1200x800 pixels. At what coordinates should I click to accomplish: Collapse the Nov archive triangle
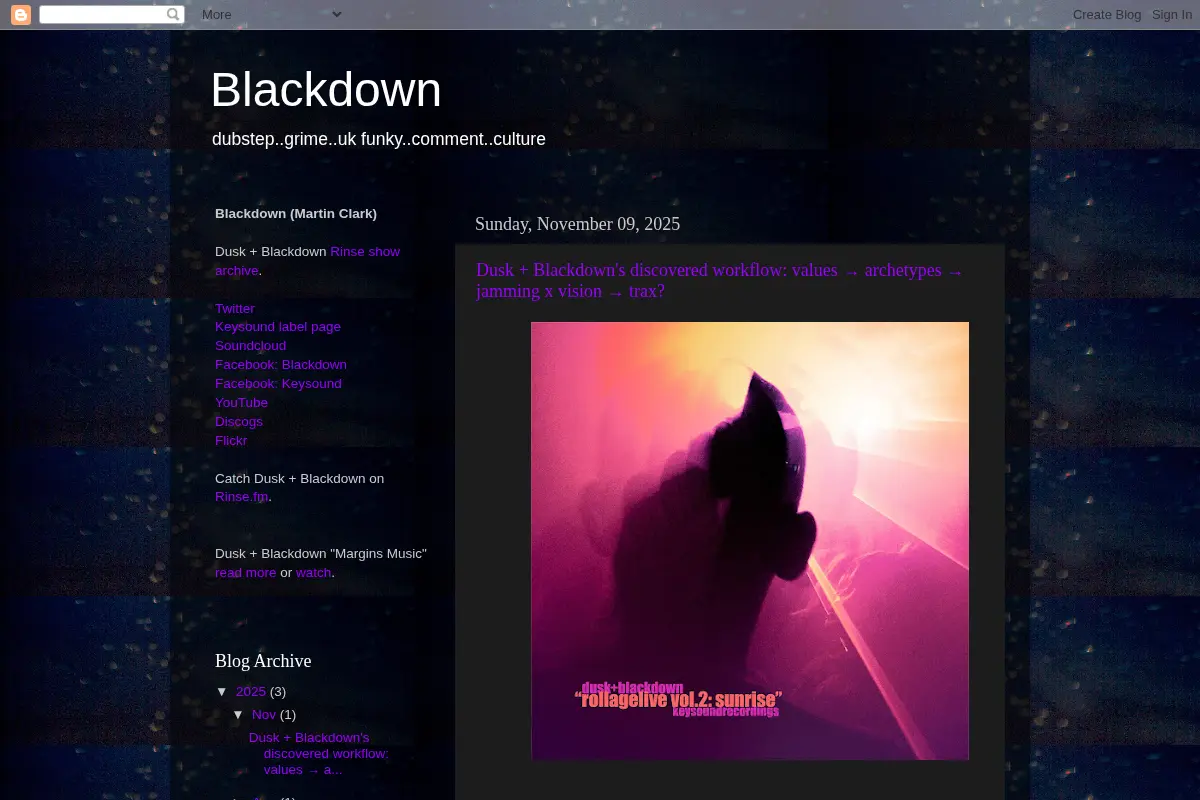[238, 714]
